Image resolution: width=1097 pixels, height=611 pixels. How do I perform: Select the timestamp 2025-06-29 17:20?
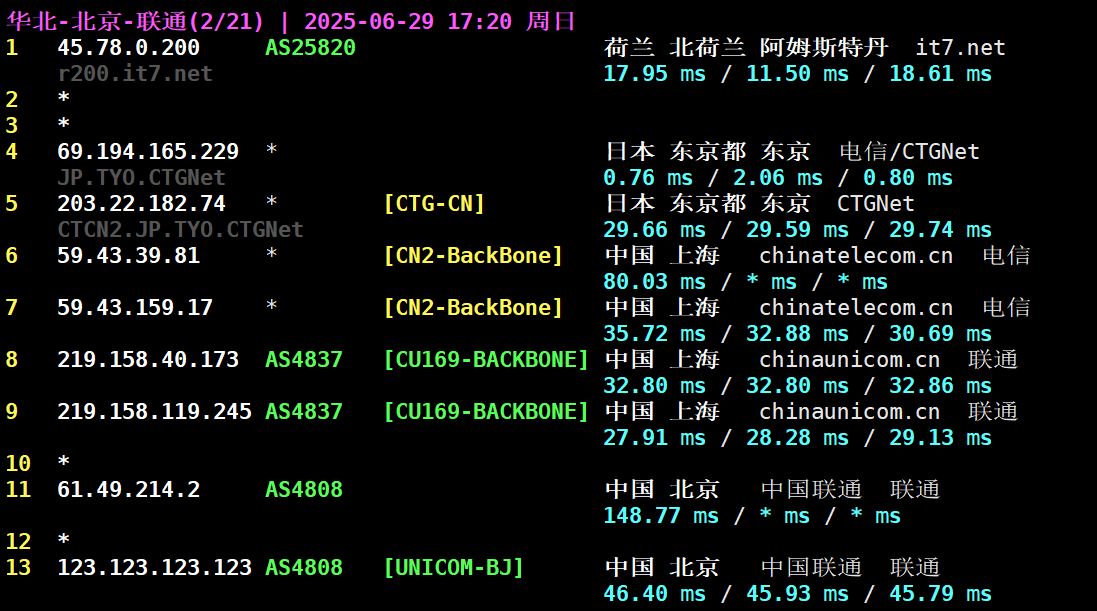pyautogui.click(x=408, y=21)
